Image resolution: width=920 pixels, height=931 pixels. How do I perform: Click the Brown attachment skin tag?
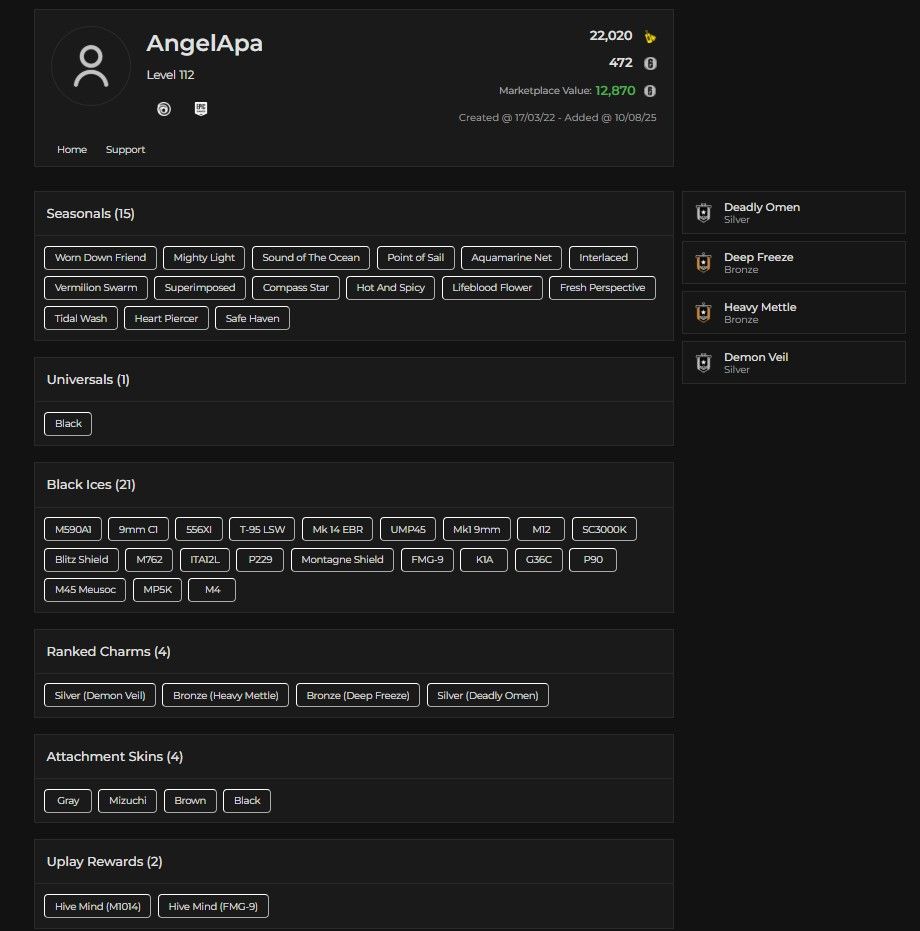click(x=190, y=801)
